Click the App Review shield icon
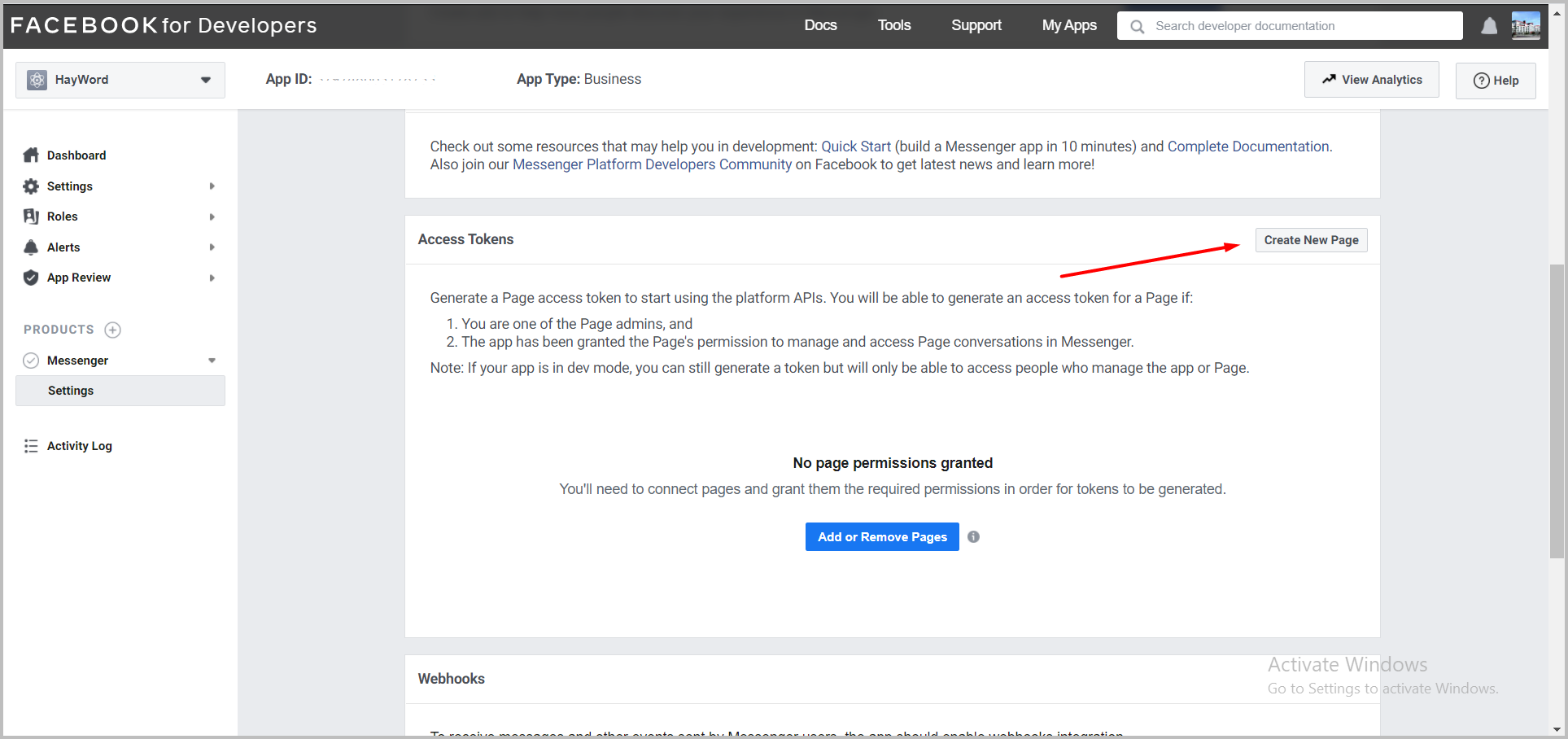The width and height of the screenshot is (1568, 739). 31,278
